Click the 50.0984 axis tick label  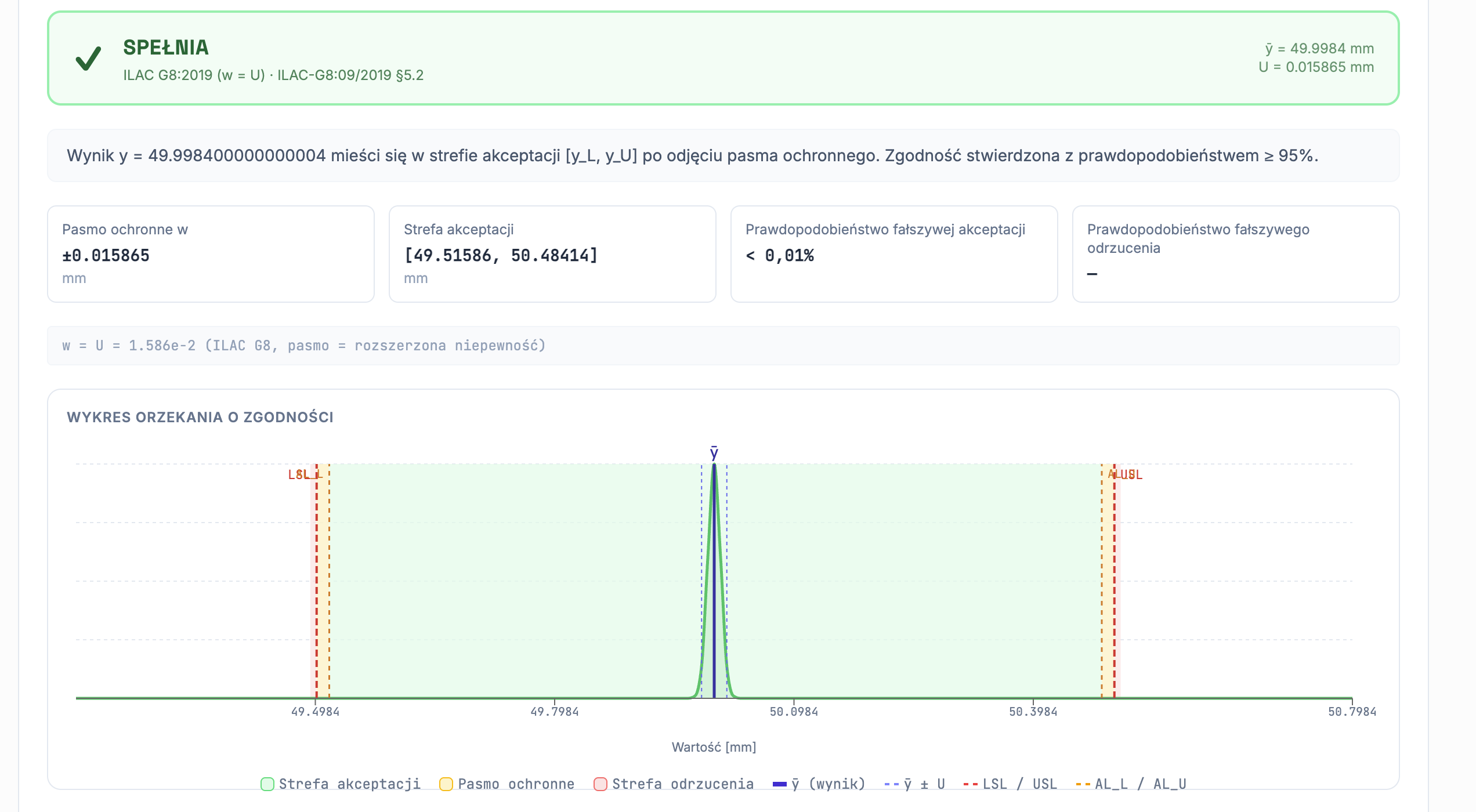coord(794,712)
